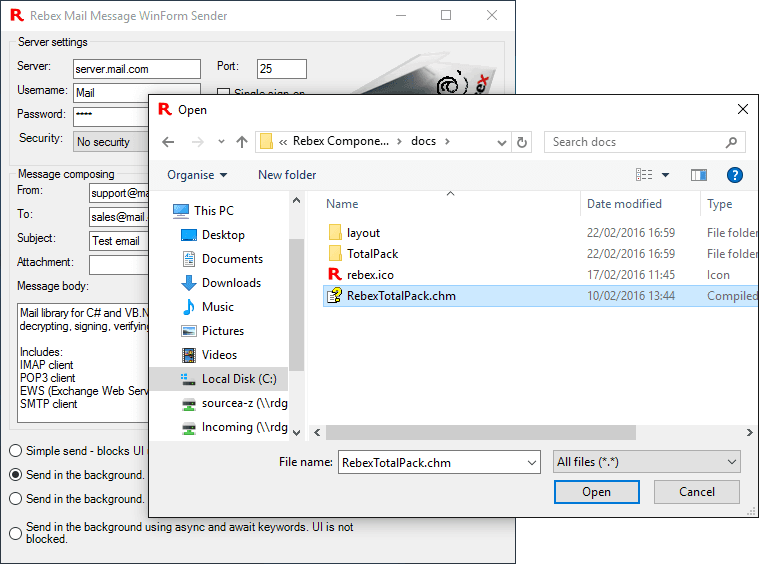Select the layout folder name

tap(364, 233)
